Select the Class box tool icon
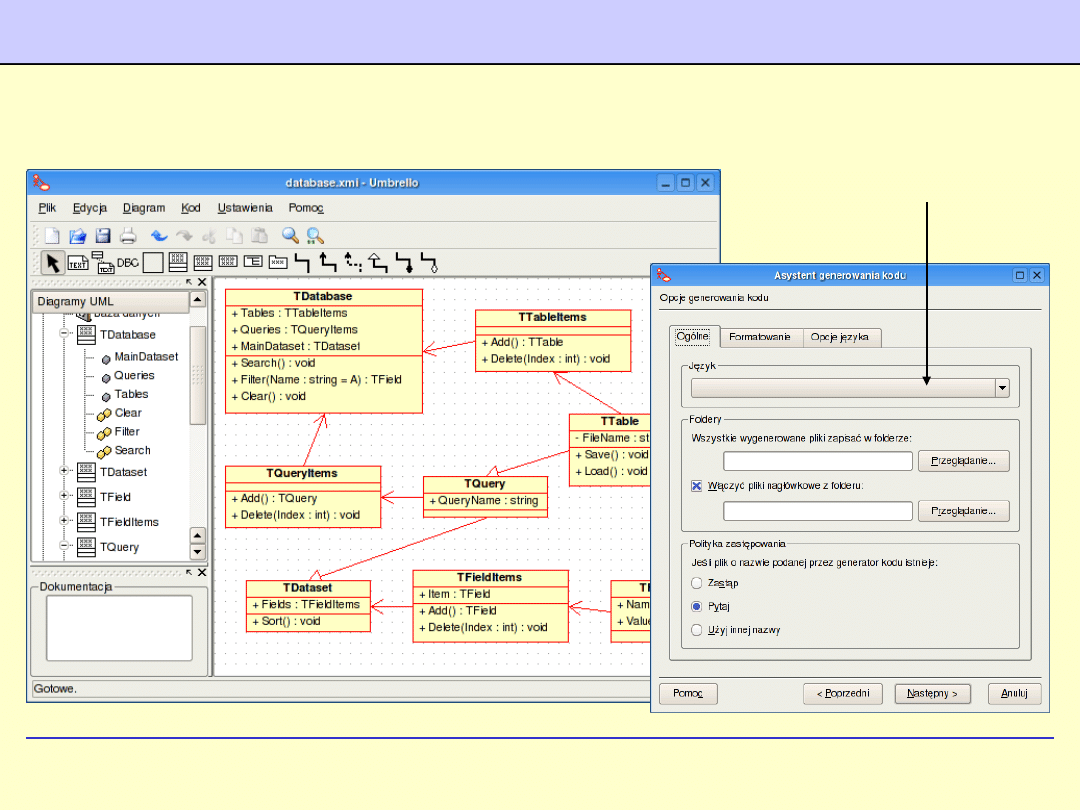The width and height of the screenshot is (1080, 810). [177, 263]
